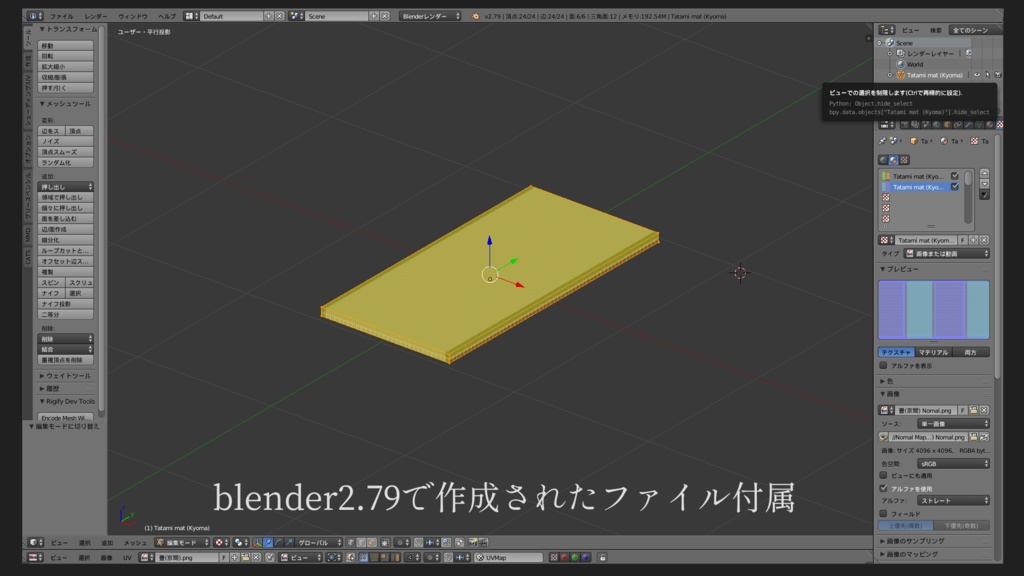Click the lock icon in the image editor header
Image resolution: width=1024 pixels, height=576 pixels.
tap(603, 558)
